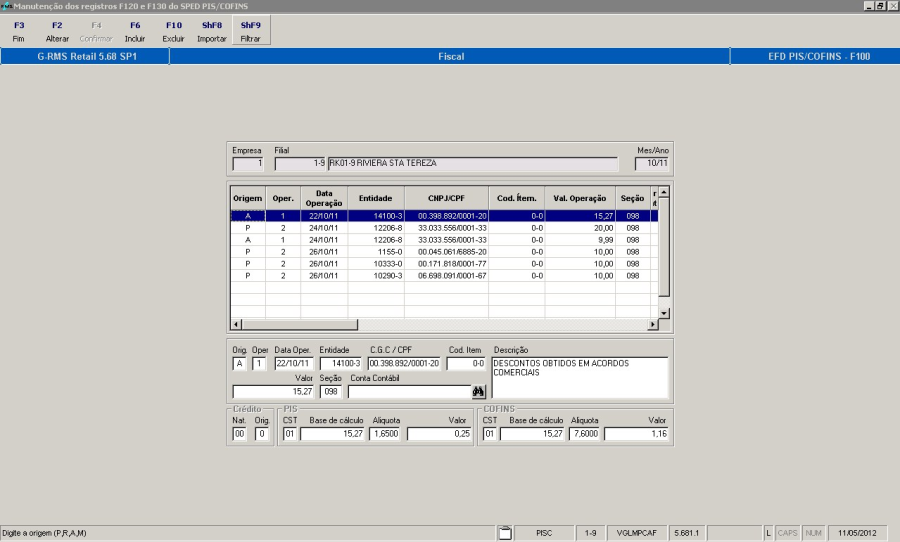
Task: Click date 11/05/2012 in status bar
Action: [857, 533]
